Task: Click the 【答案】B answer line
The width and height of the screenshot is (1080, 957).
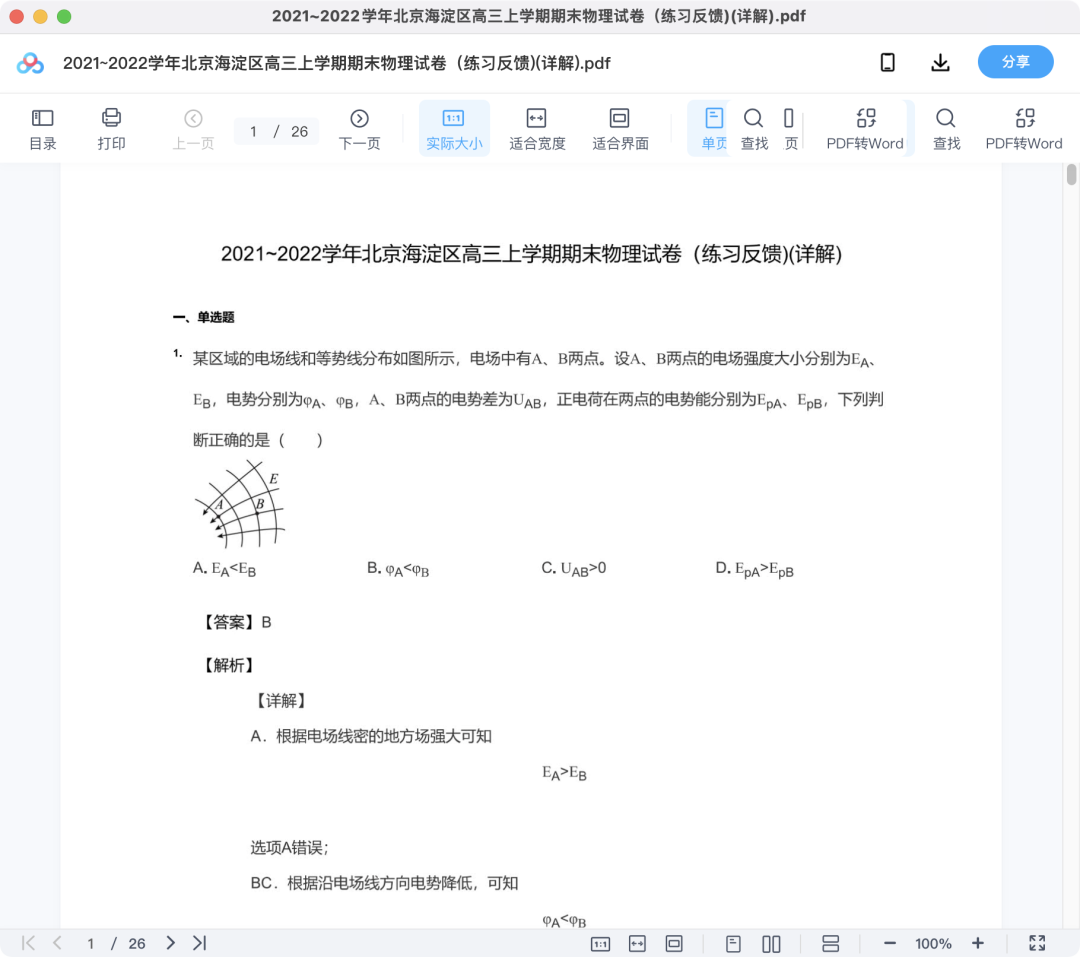Action: point(235,622)
